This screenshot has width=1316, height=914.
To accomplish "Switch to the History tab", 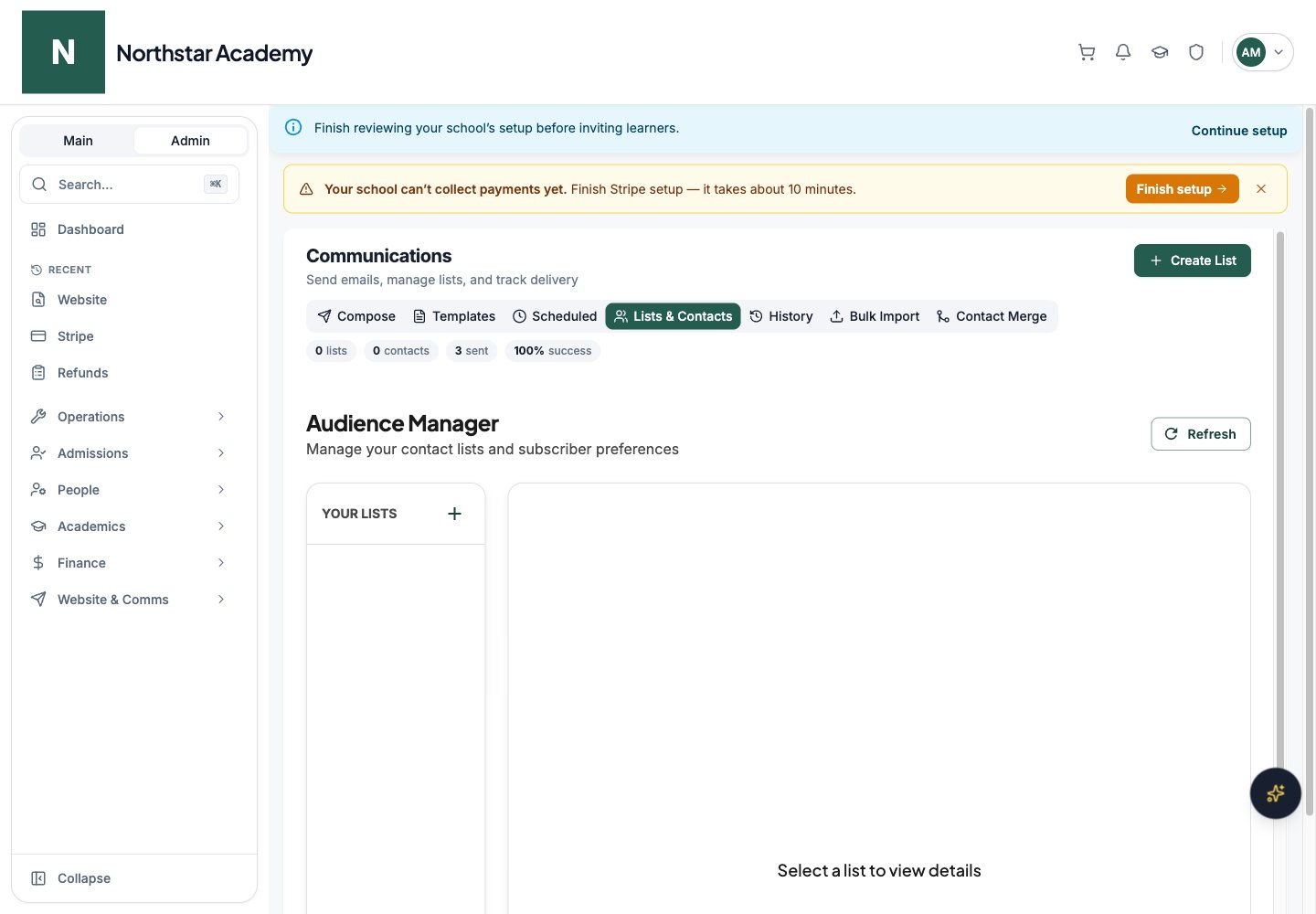I will click(781, 316).
